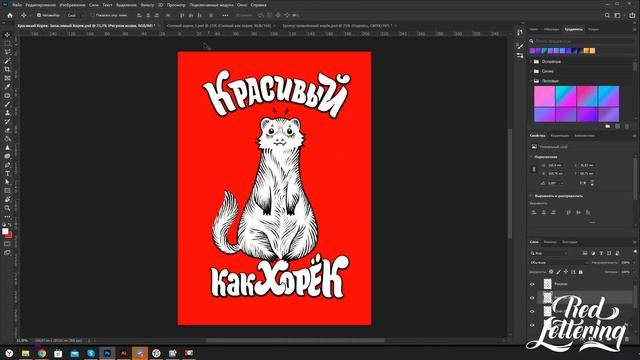640x360 pixels.
Task: Open the Фильтр menu
Action: (x=147, y=5)
